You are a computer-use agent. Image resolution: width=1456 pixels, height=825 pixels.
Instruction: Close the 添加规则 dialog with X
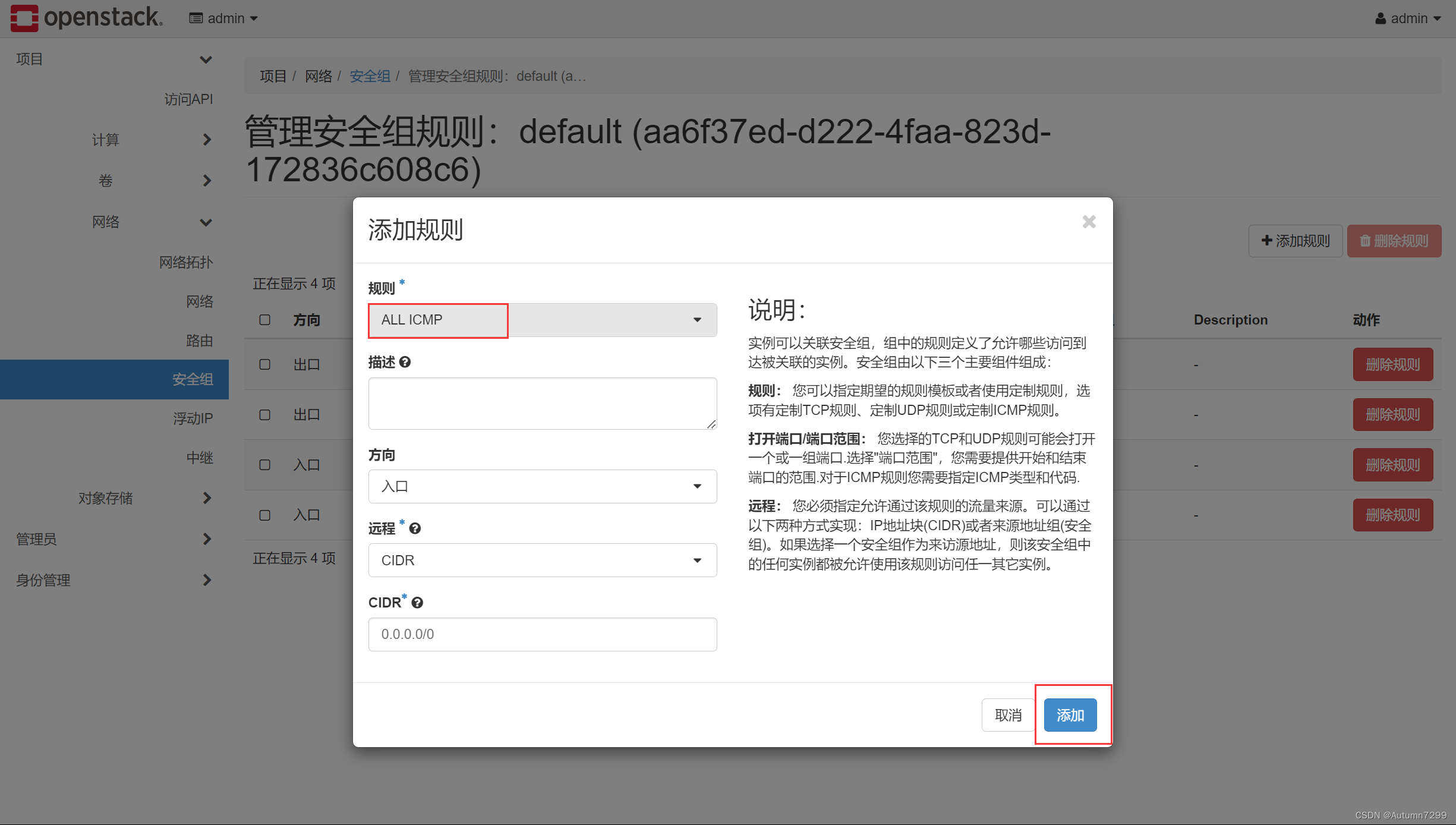1089,222
